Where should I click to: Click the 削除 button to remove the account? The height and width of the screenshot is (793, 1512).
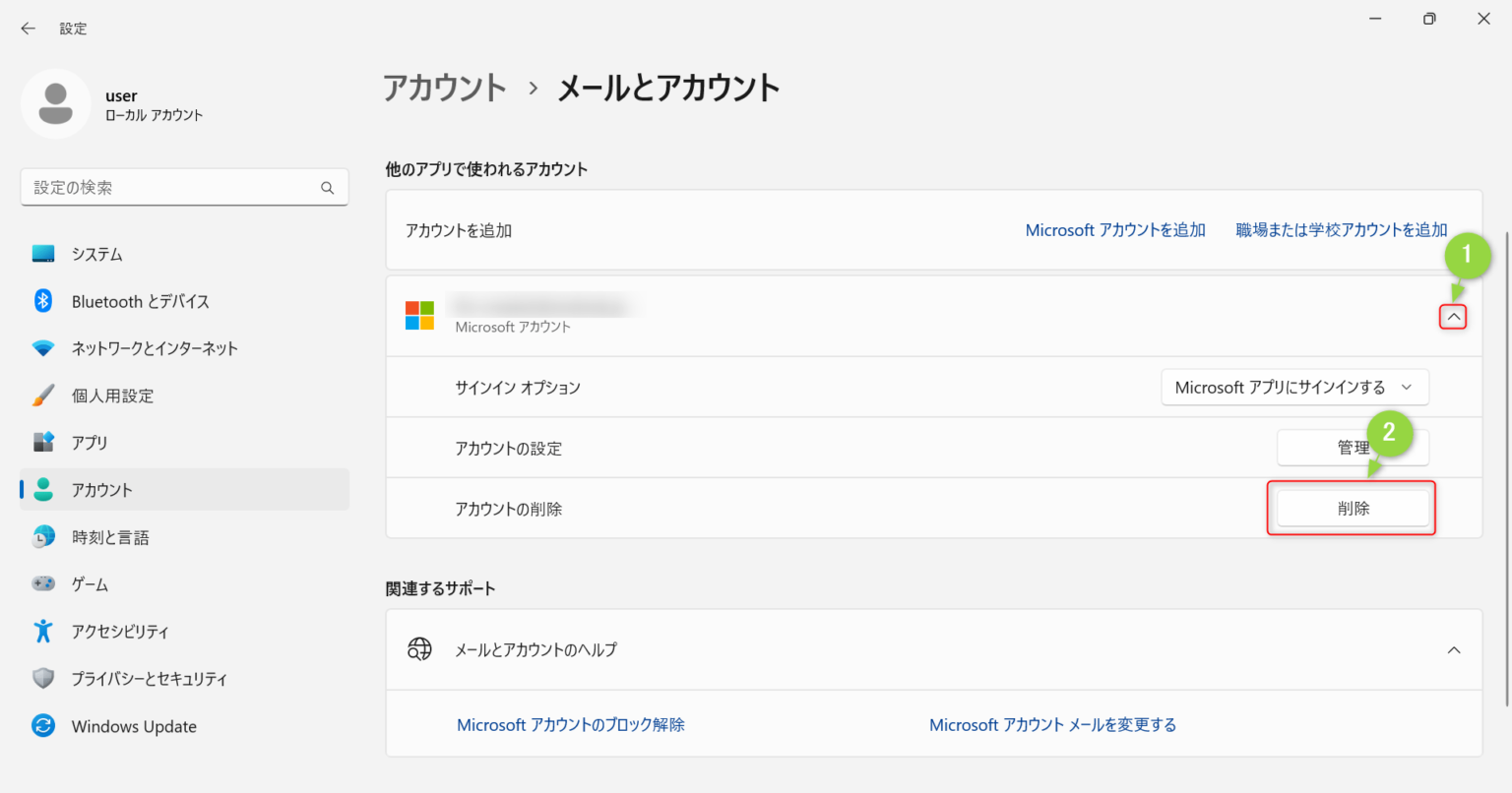tap(1353, 509)
